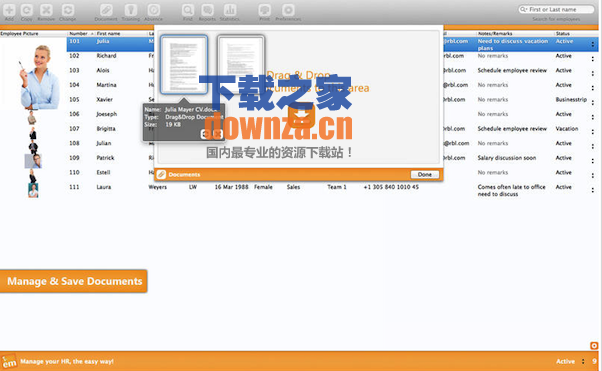This screenshot has height=371, width=602.
Task: Click the orange square icon above status bar
Action: tap(594, 346)
